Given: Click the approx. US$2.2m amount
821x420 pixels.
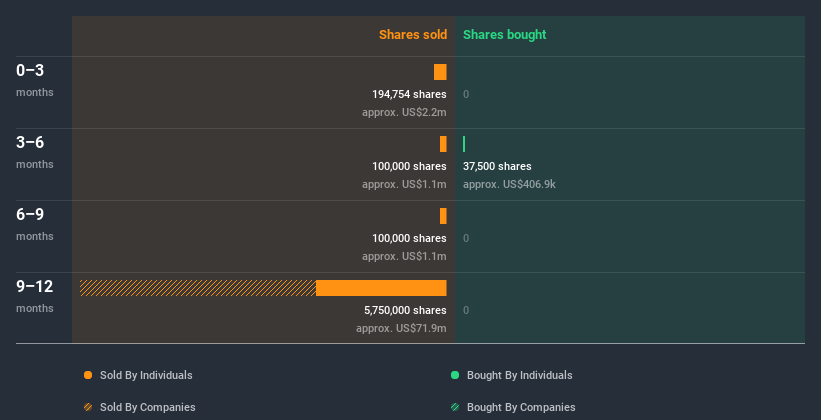Looking at the screenshot, I should 404,112.
